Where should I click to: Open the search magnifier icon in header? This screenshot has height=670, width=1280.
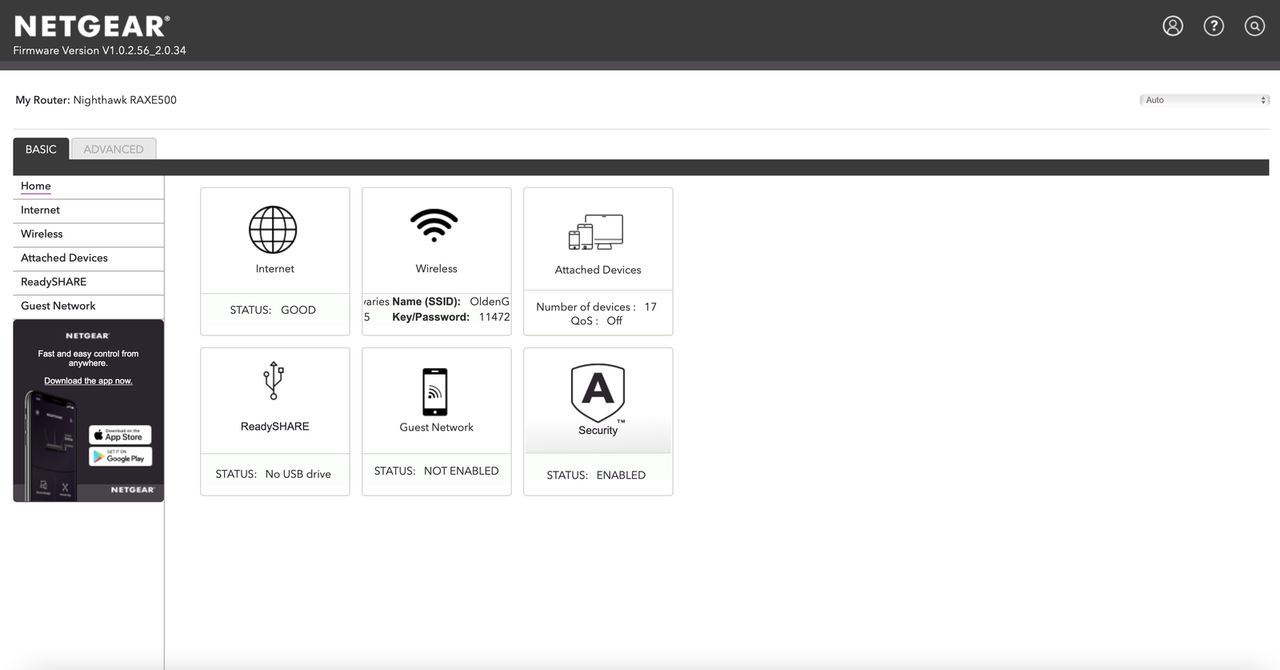1255,26
